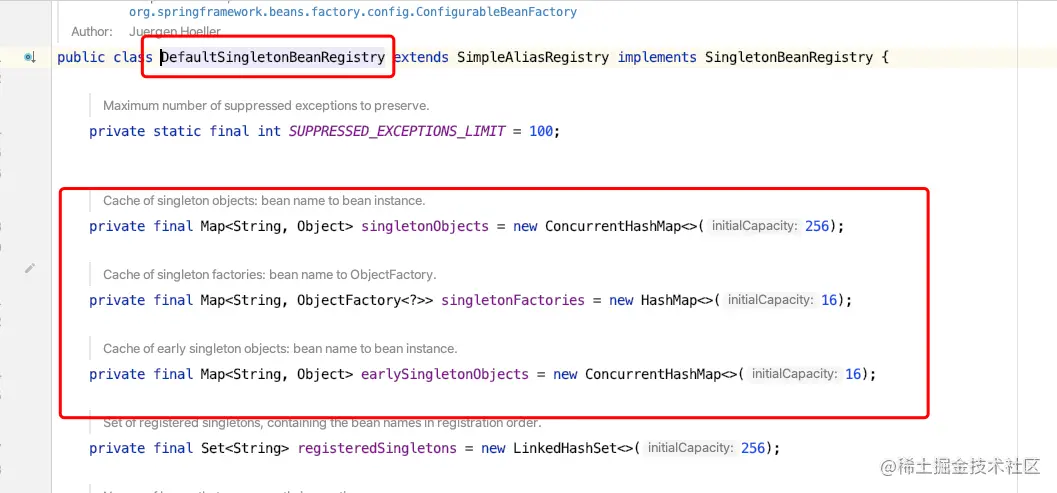Select the SUPPRESSED_EXCEPTIONS_LIMIT constant
1057x493 pixels.
coord(397,132)
